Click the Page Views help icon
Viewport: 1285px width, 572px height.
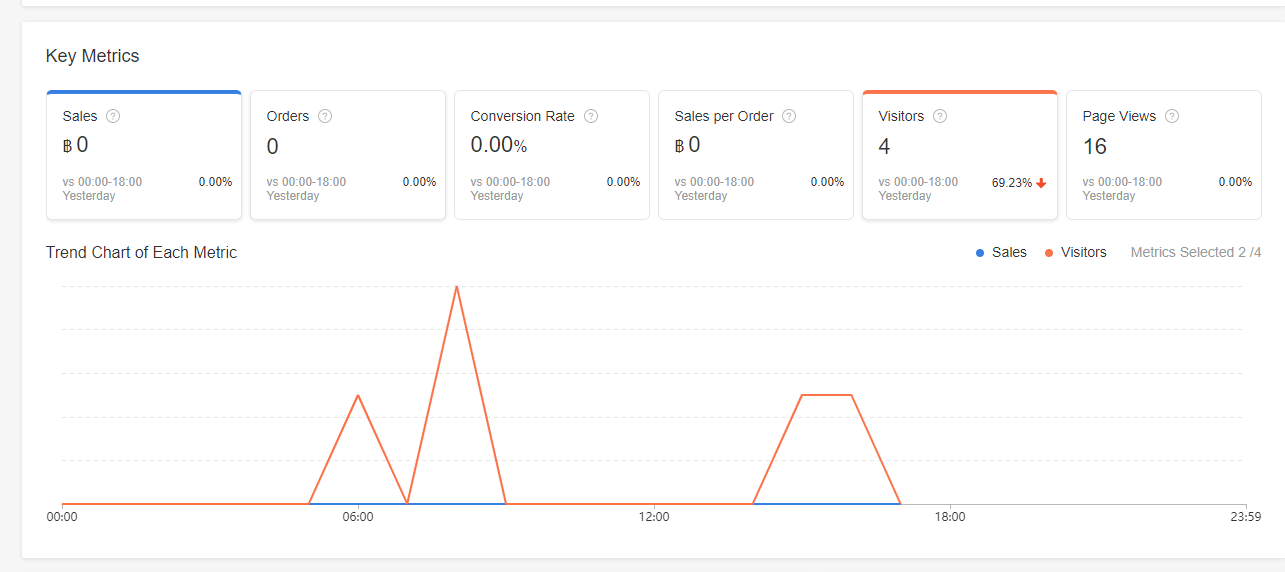1172,116
